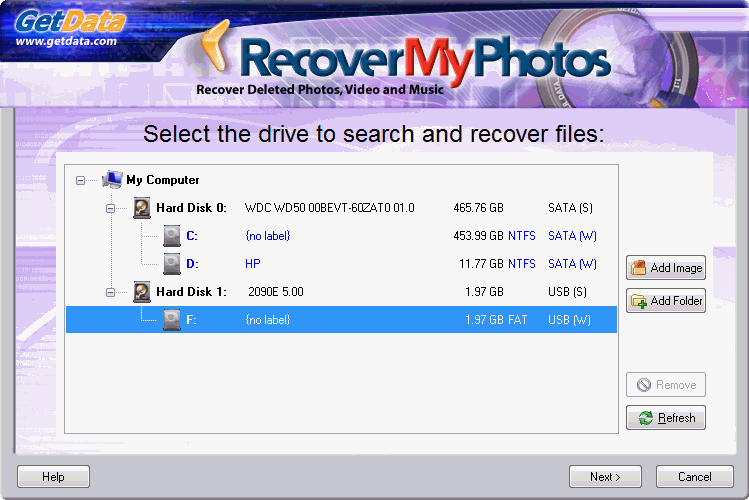Click '{no label}' on the C: row
Viewport: 749px width, 500px height.
pos(268,236)
